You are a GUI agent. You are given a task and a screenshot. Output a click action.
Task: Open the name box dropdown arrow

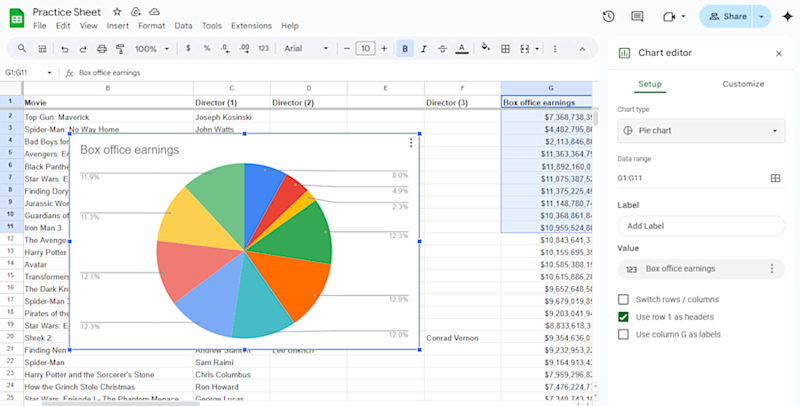coord(49,73)
